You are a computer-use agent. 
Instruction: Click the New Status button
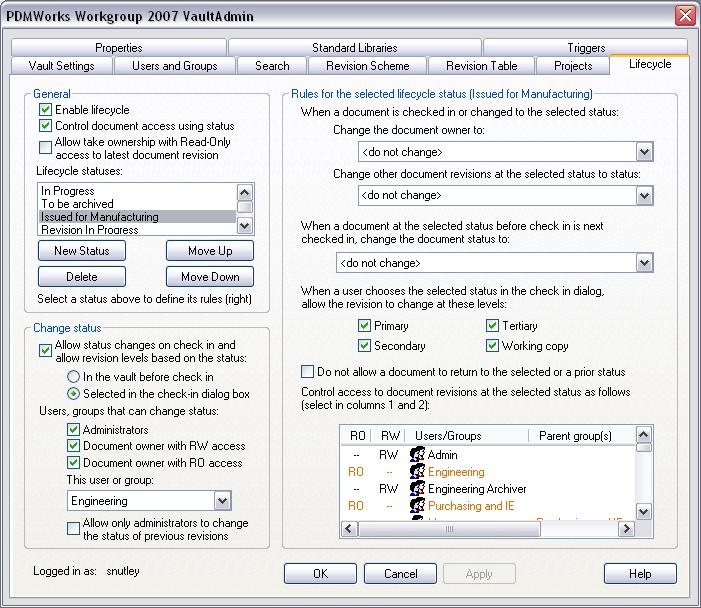pos(82,250)
